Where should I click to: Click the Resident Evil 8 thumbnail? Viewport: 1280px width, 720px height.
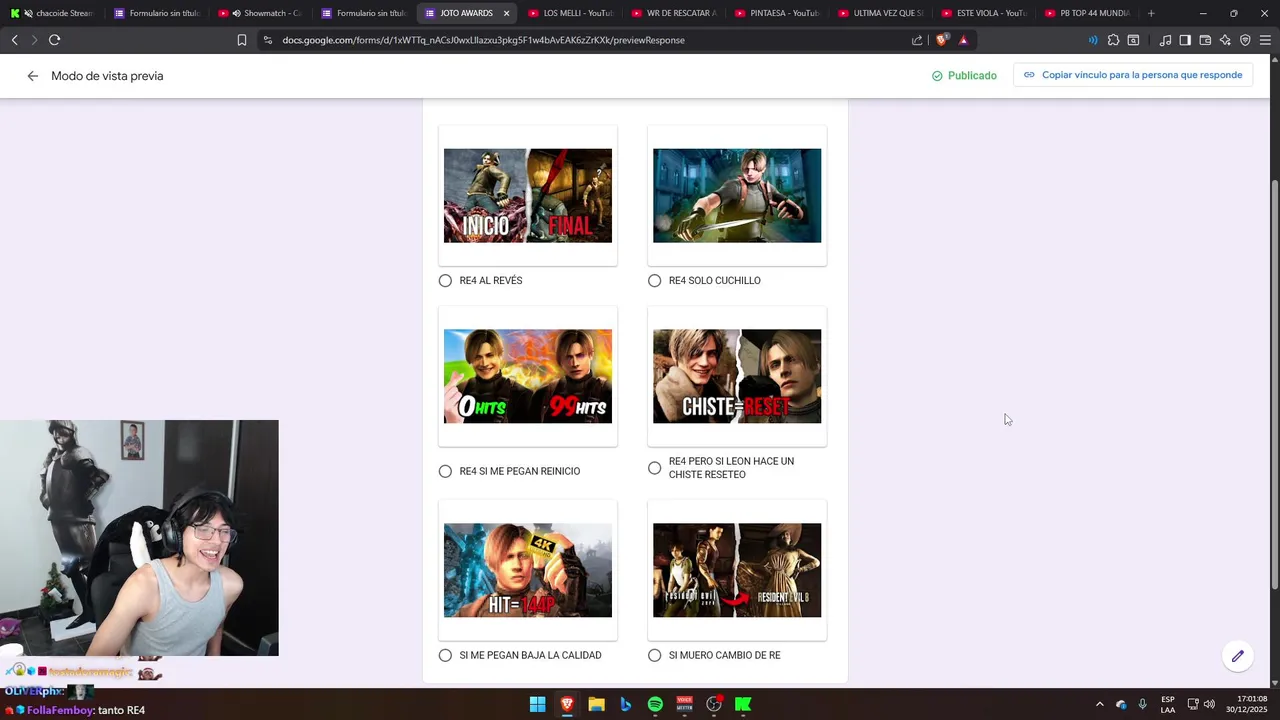click(737, 570)
